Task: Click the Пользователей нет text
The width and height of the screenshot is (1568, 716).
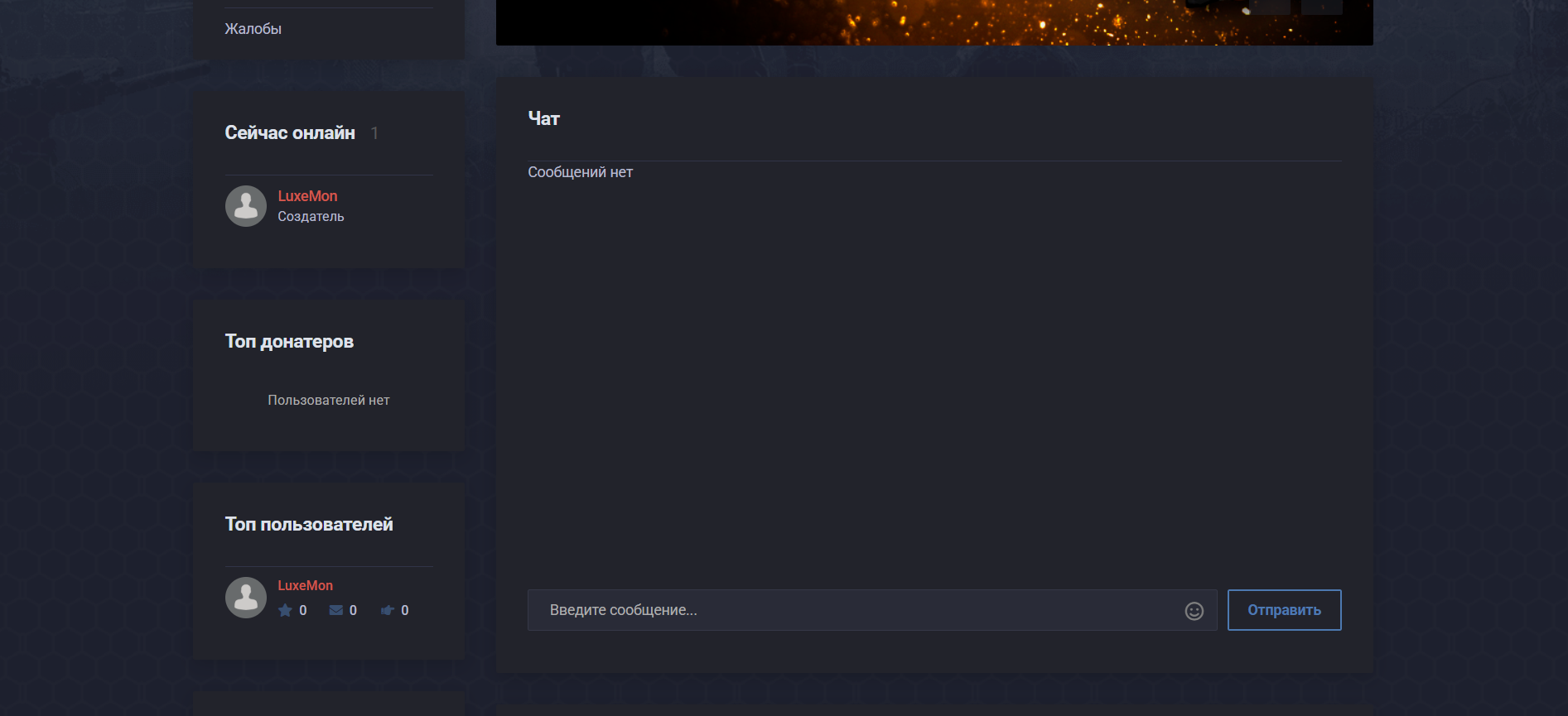Action: (328, 401)
